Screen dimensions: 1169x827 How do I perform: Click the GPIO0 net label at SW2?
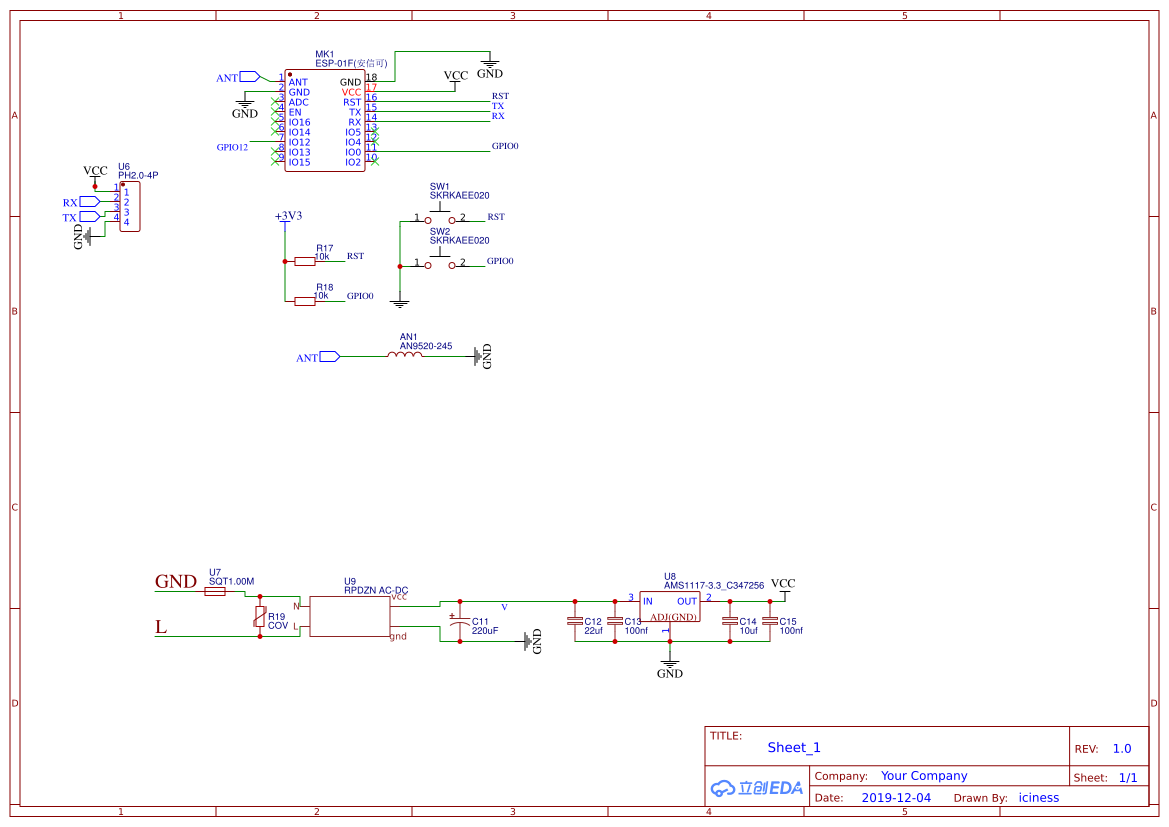(500, 261)
